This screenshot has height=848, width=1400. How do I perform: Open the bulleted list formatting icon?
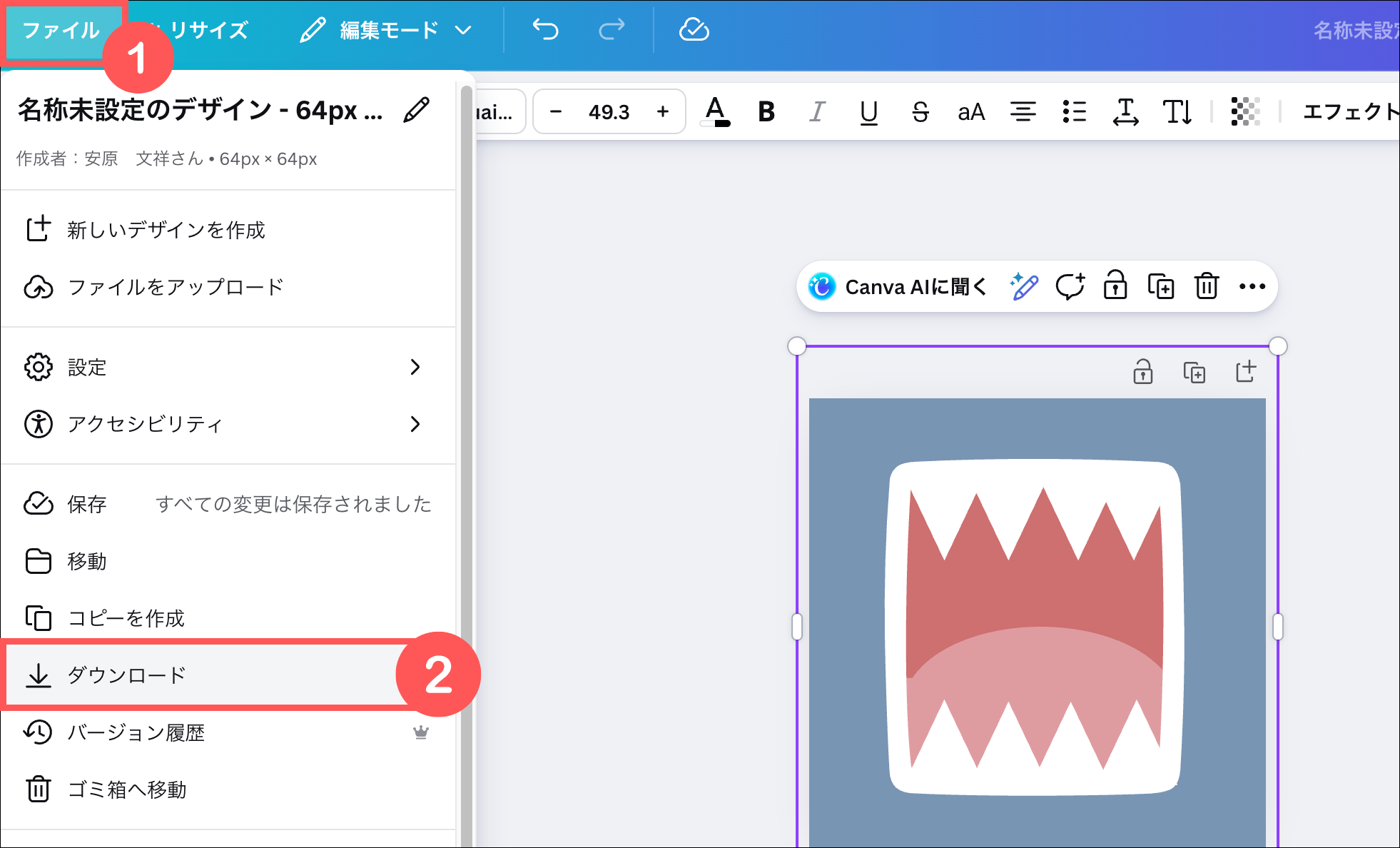click(1074, 112)
